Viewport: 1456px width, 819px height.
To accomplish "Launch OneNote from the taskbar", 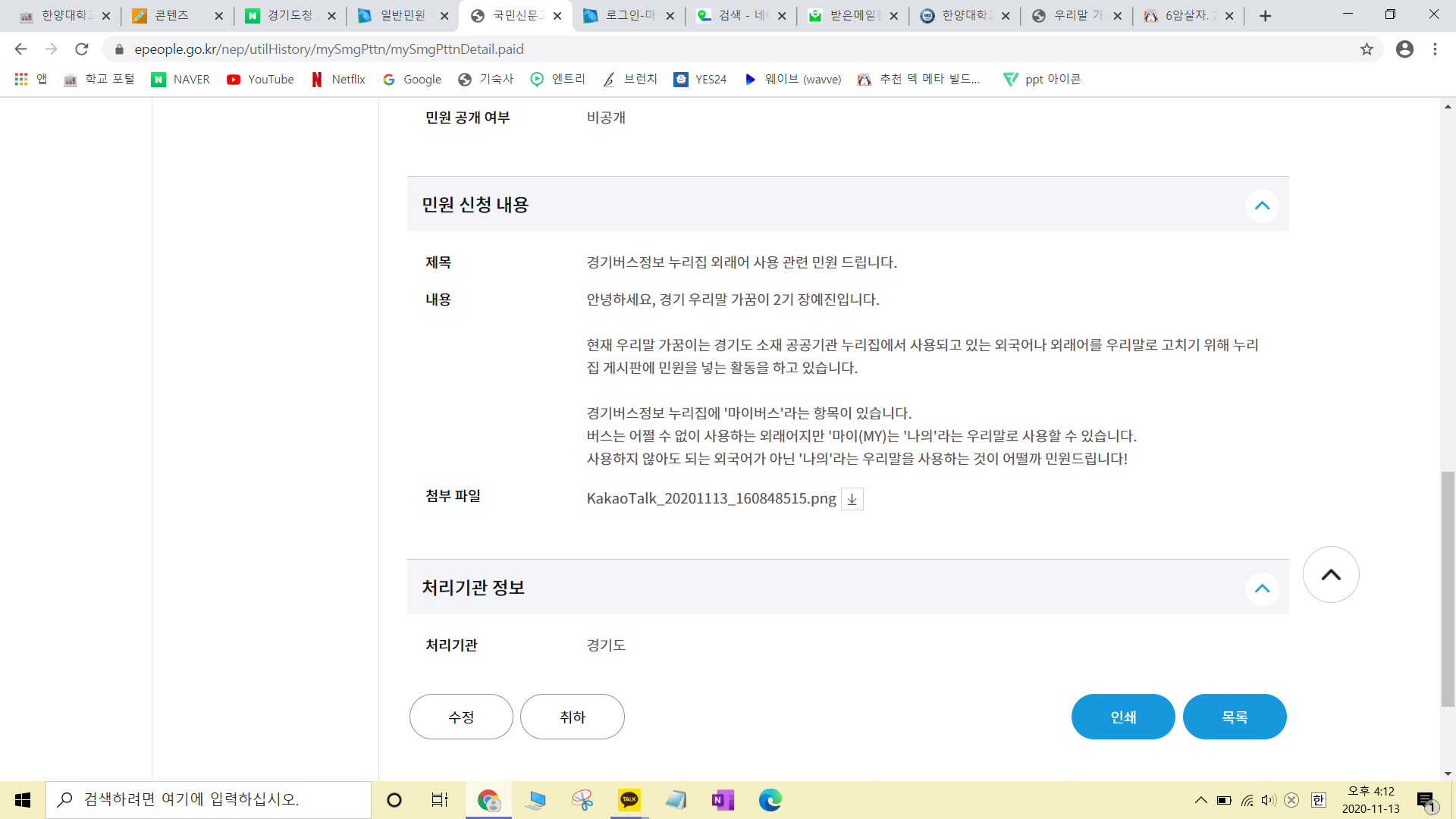I will (x=722, y=800).
